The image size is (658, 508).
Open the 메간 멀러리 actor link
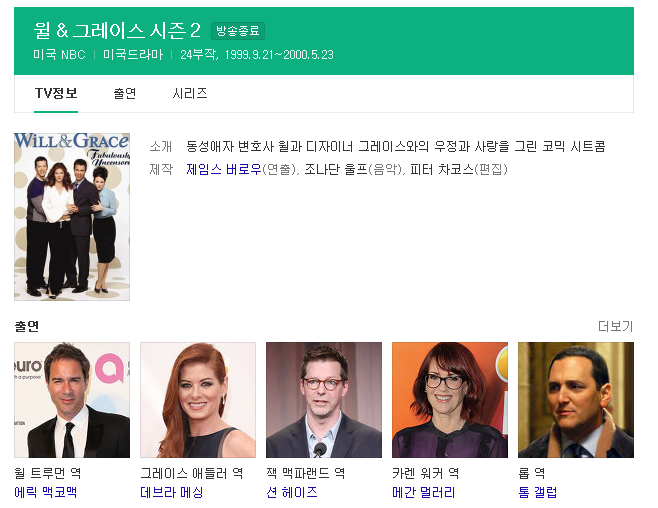[423, 492]
